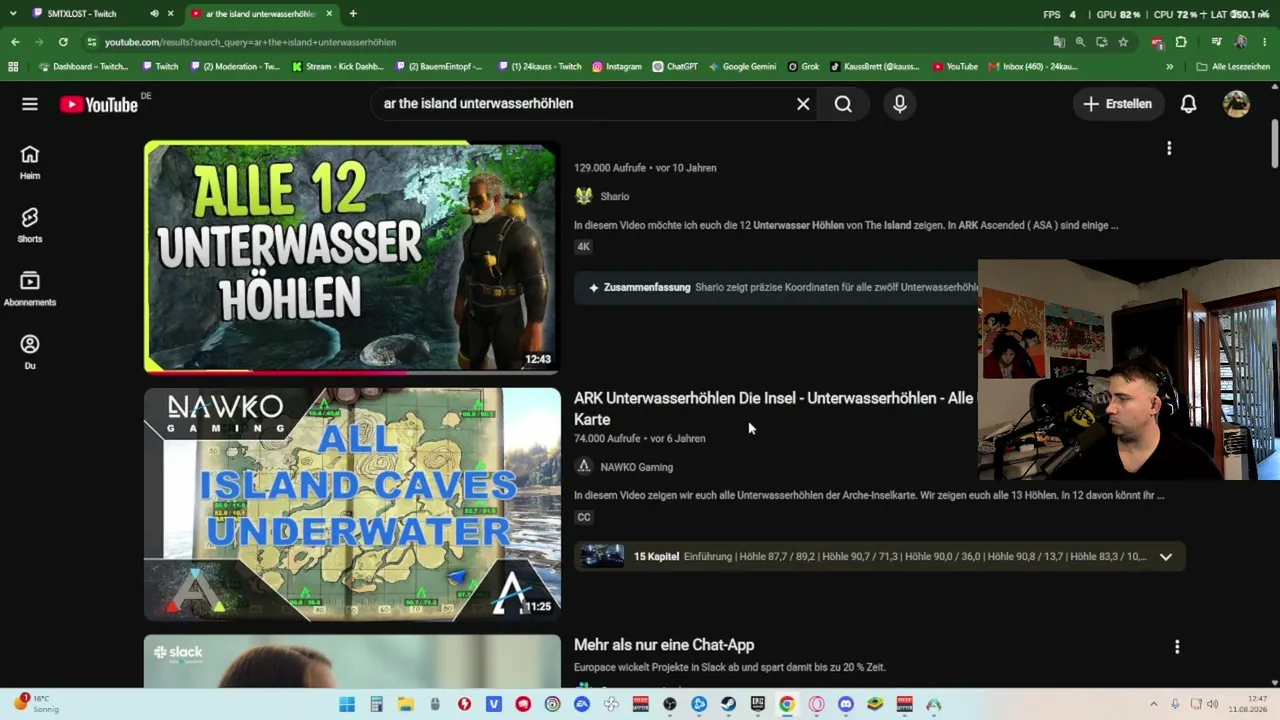Click the Erstellen button
This screenshot has width=1280, height=720.
1118,104
